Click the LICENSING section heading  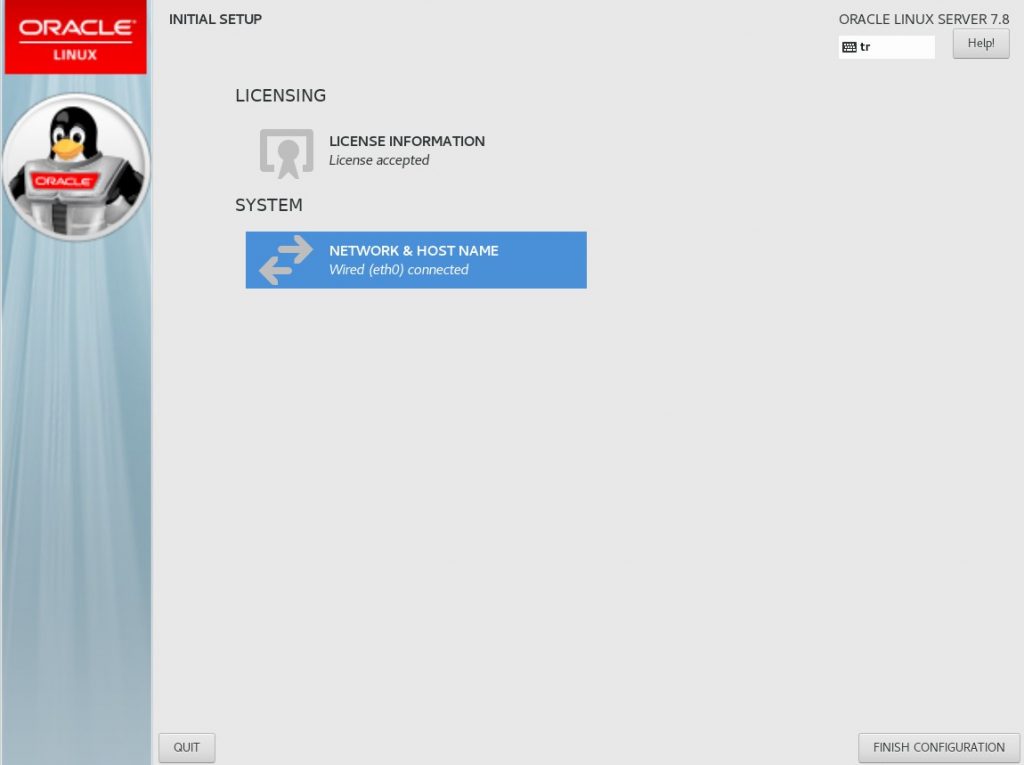(281, 95)
